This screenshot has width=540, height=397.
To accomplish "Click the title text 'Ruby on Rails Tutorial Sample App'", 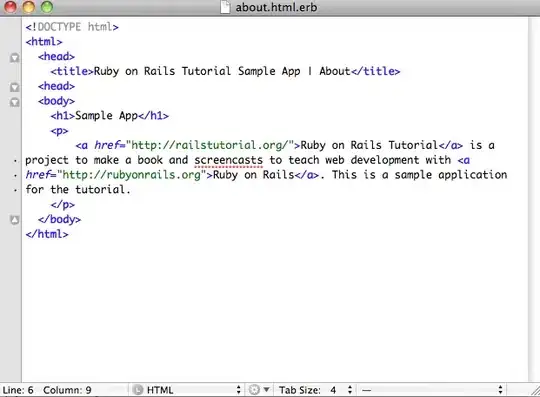I will point(197,71).
